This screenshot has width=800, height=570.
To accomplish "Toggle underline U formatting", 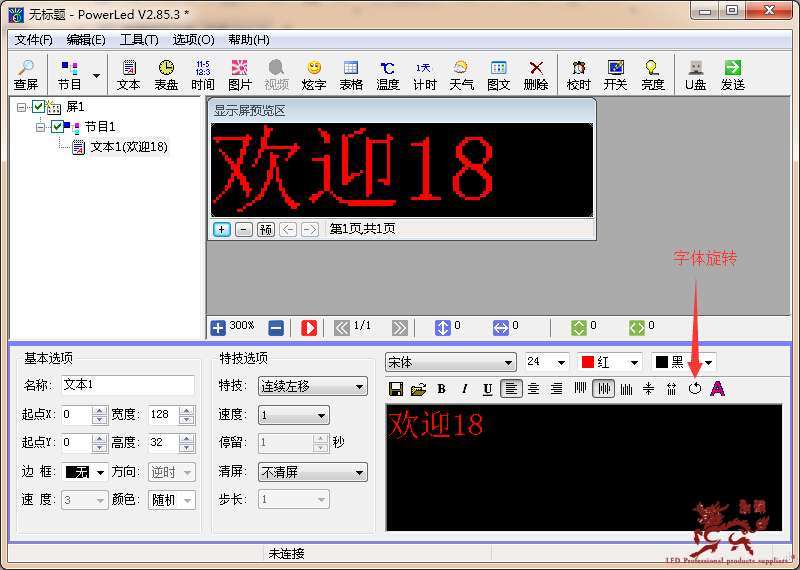I will 487,389.
